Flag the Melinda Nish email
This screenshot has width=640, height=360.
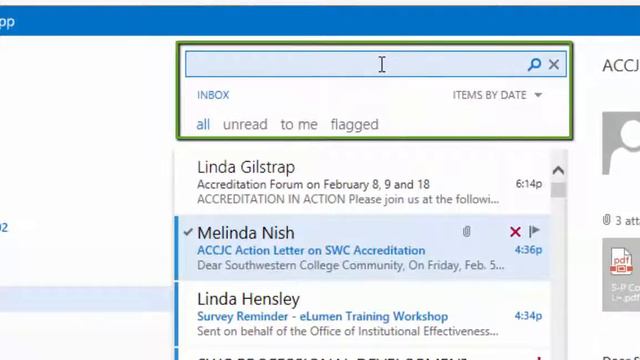click(x=534, y=231)
